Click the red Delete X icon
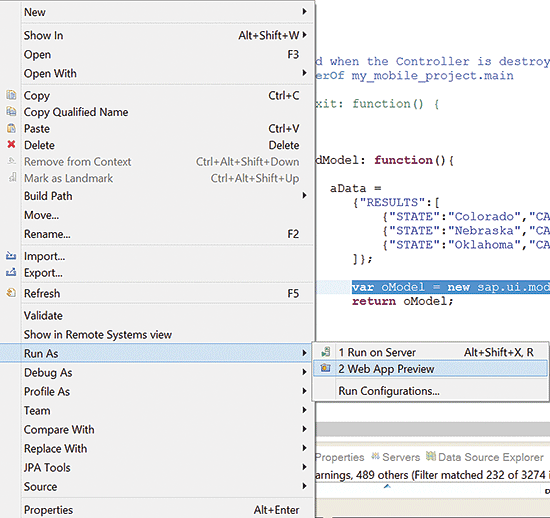This screenshot has height=518, width=550. pyautogui.click(x=11, y=144)
